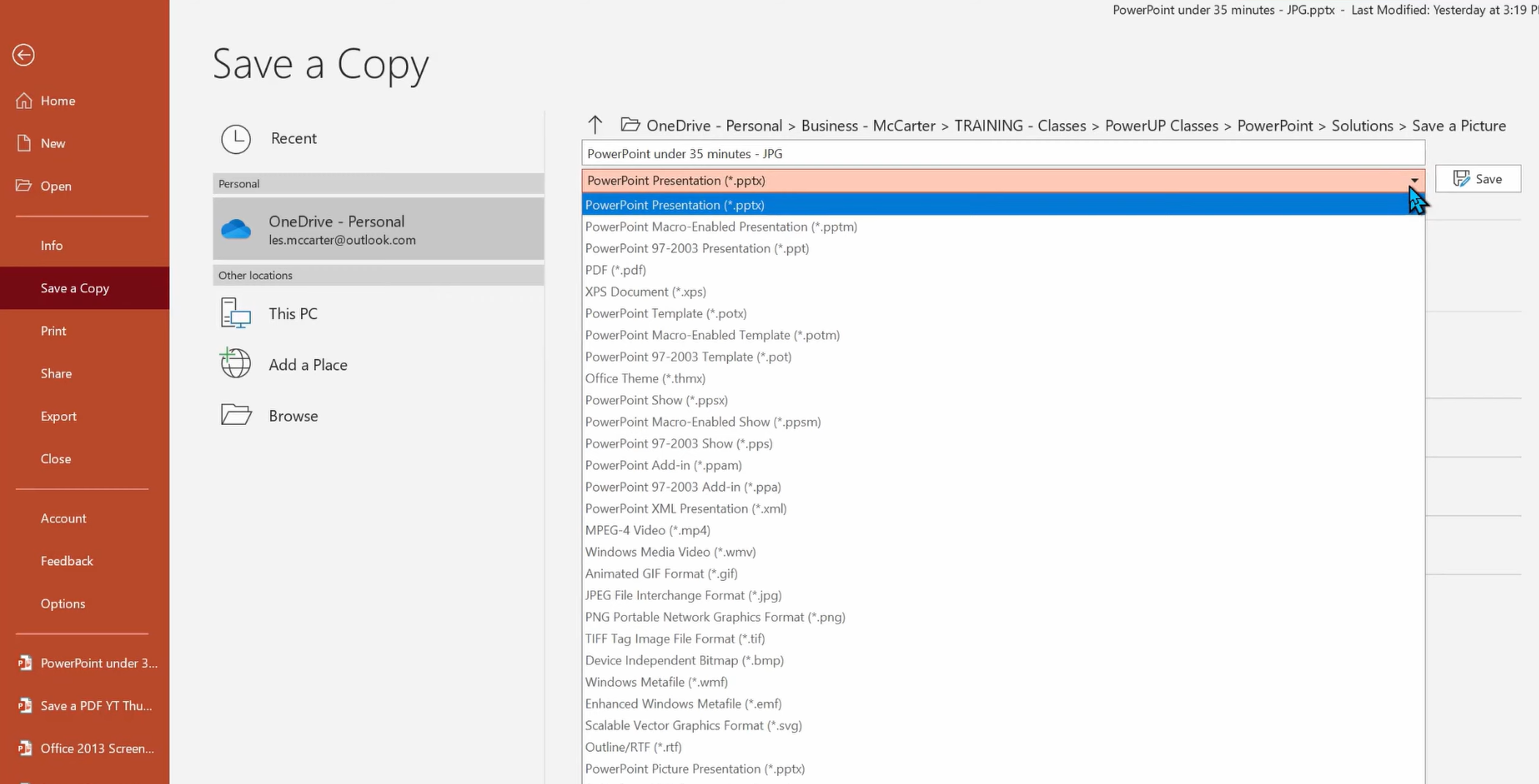Choose the Recent location
This screenshot has height=784, width=1539.
378,138
